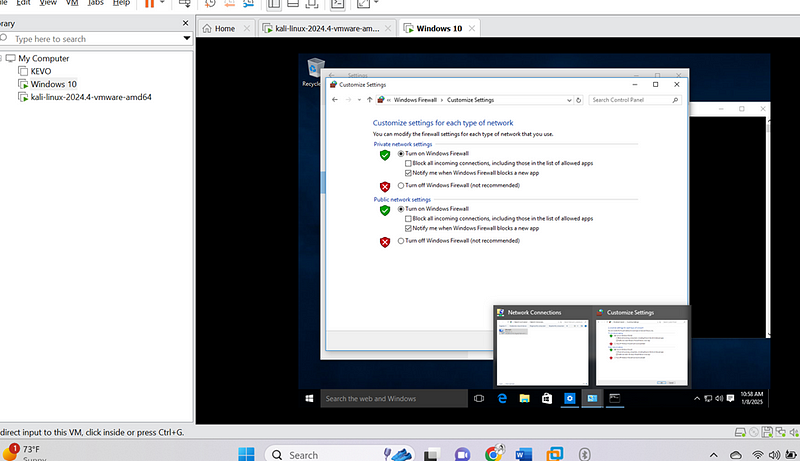
Task: Switch to Command Prompt in guest taskbar
Action: coord(614,398)
